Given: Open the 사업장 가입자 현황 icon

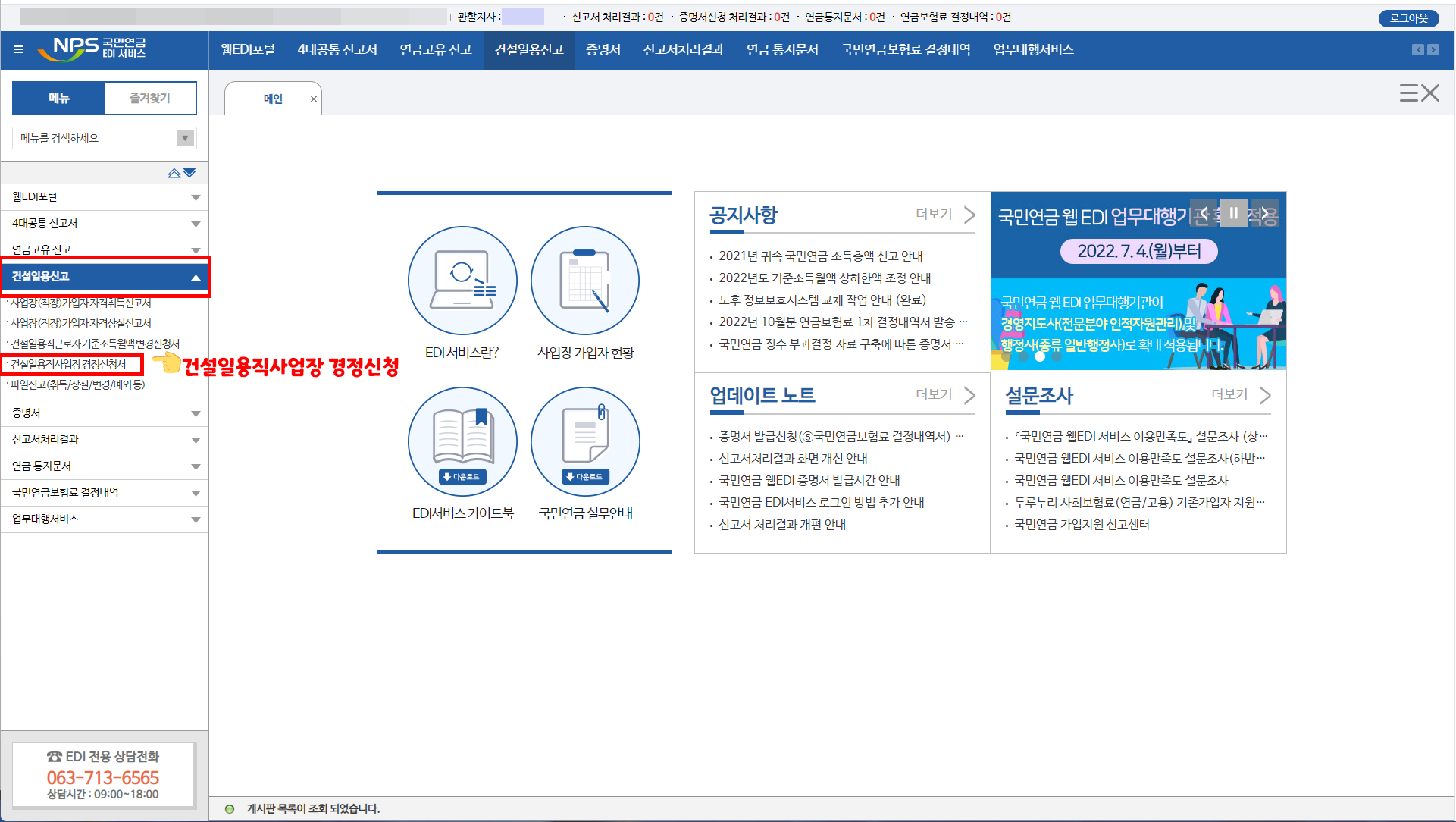Looking at the screenshot, I should tap(585, 281).
